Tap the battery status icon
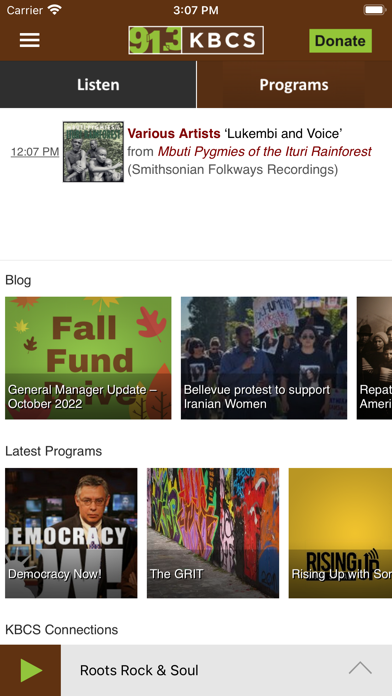The width and height of the screenshot is (392, 696). click(374, 10)
